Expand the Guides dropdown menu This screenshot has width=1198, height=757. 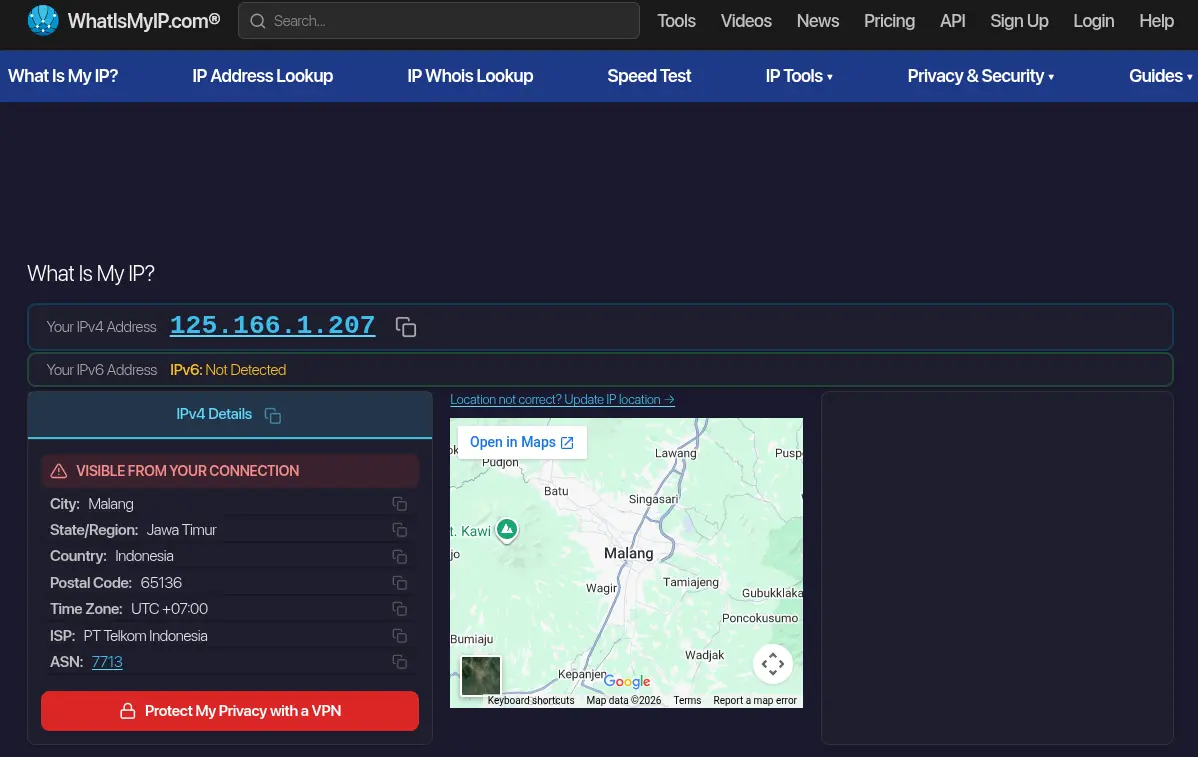tap(1161, 76)
